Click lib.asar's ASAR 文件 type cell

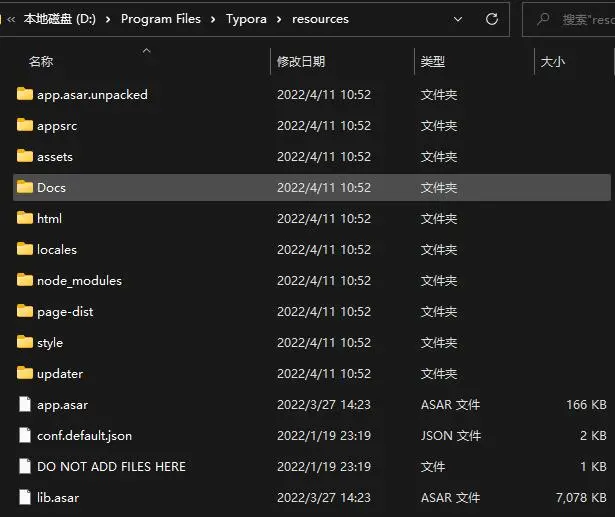click(450, 497)
